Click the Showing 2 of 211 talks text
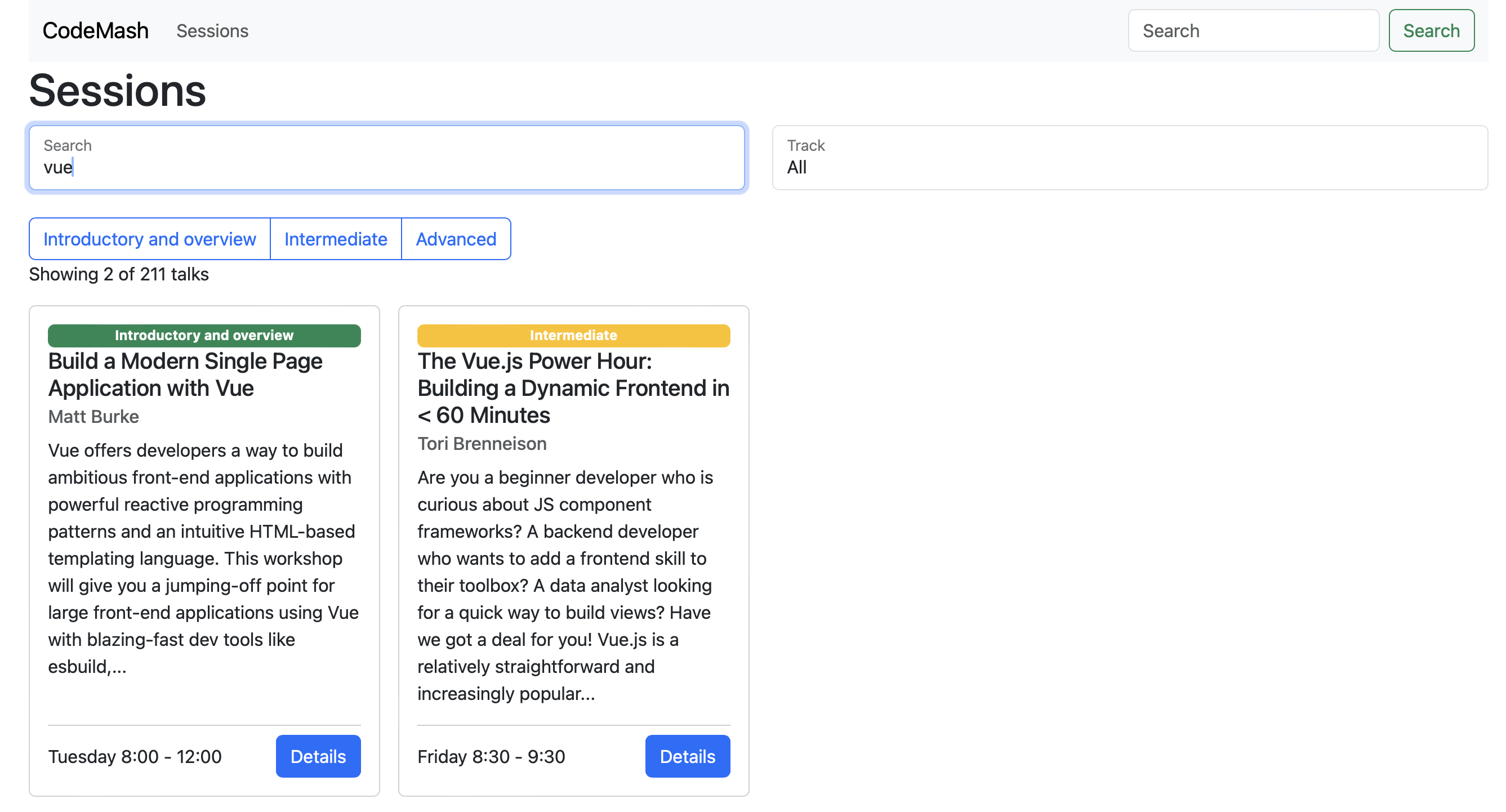 coord(119,274)
